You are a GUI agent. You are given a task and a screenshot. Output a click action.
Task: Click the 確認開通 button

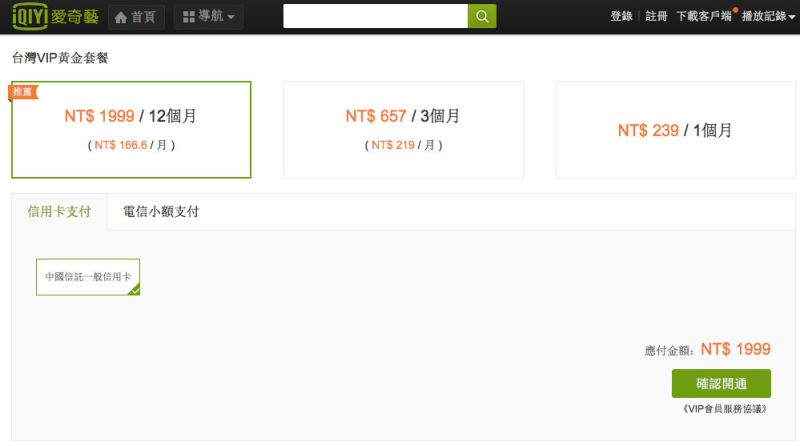tap(721, 384)
